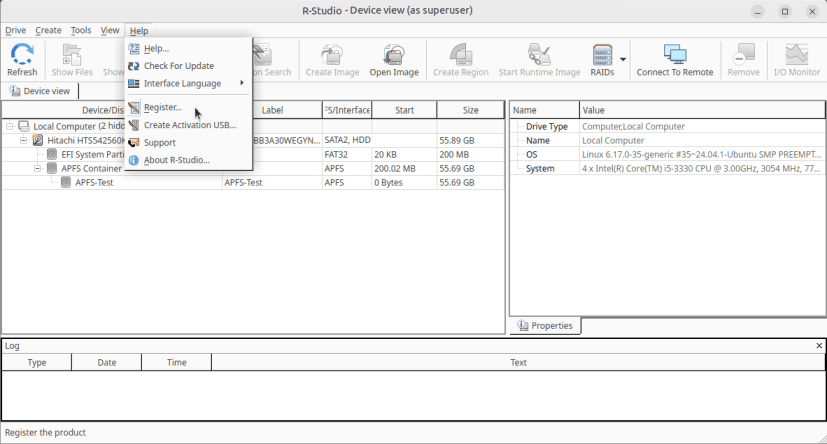Open the Create menu
The image size is (827, 444).
(48, 31)
